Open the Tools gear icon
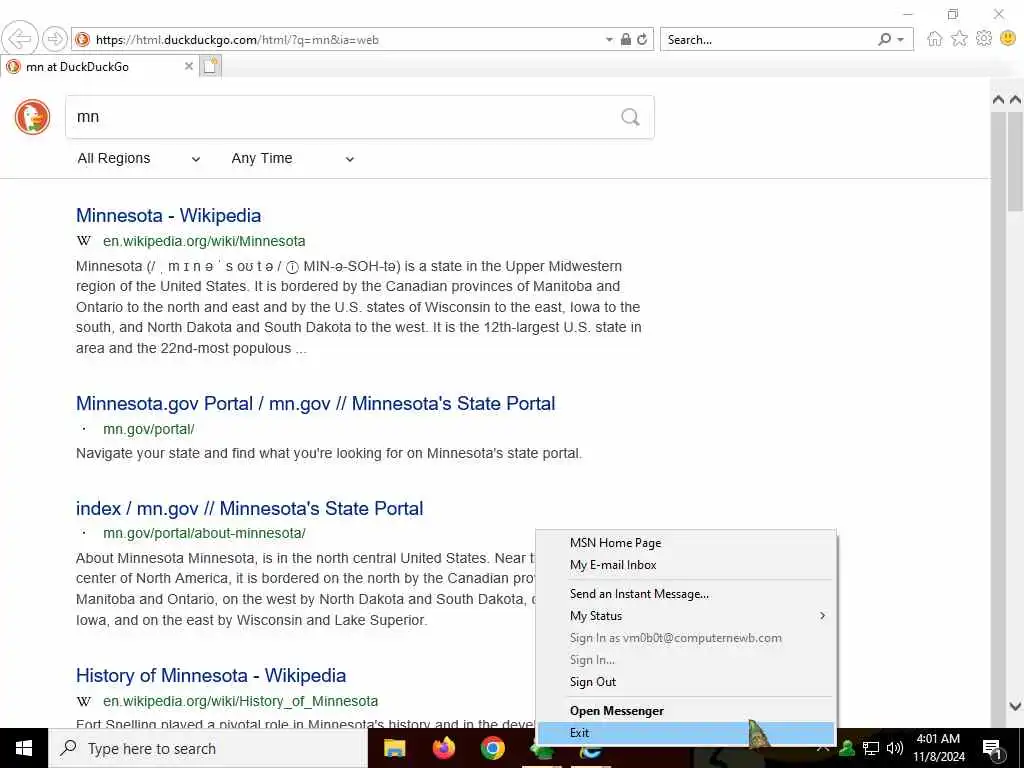The width and height of the screenshot is (1024, 768). 984,39
